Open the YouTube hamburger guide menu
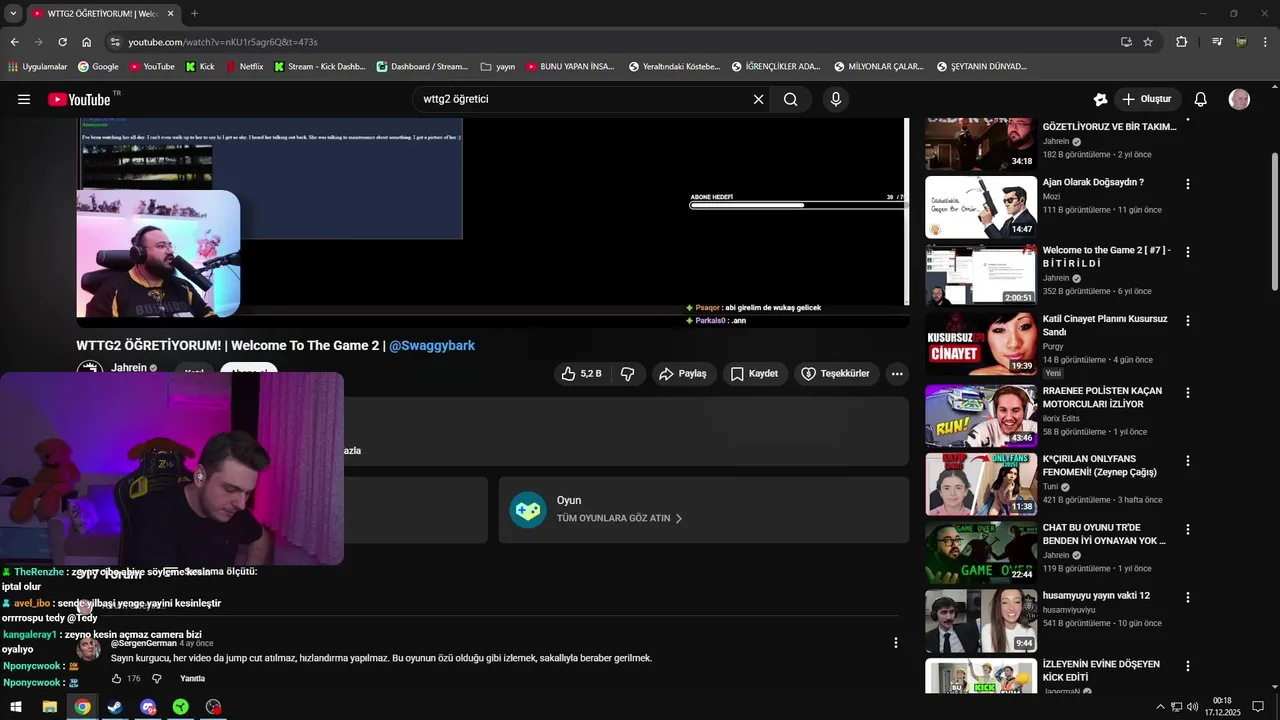1280x720 pixels. click(24, 99)
